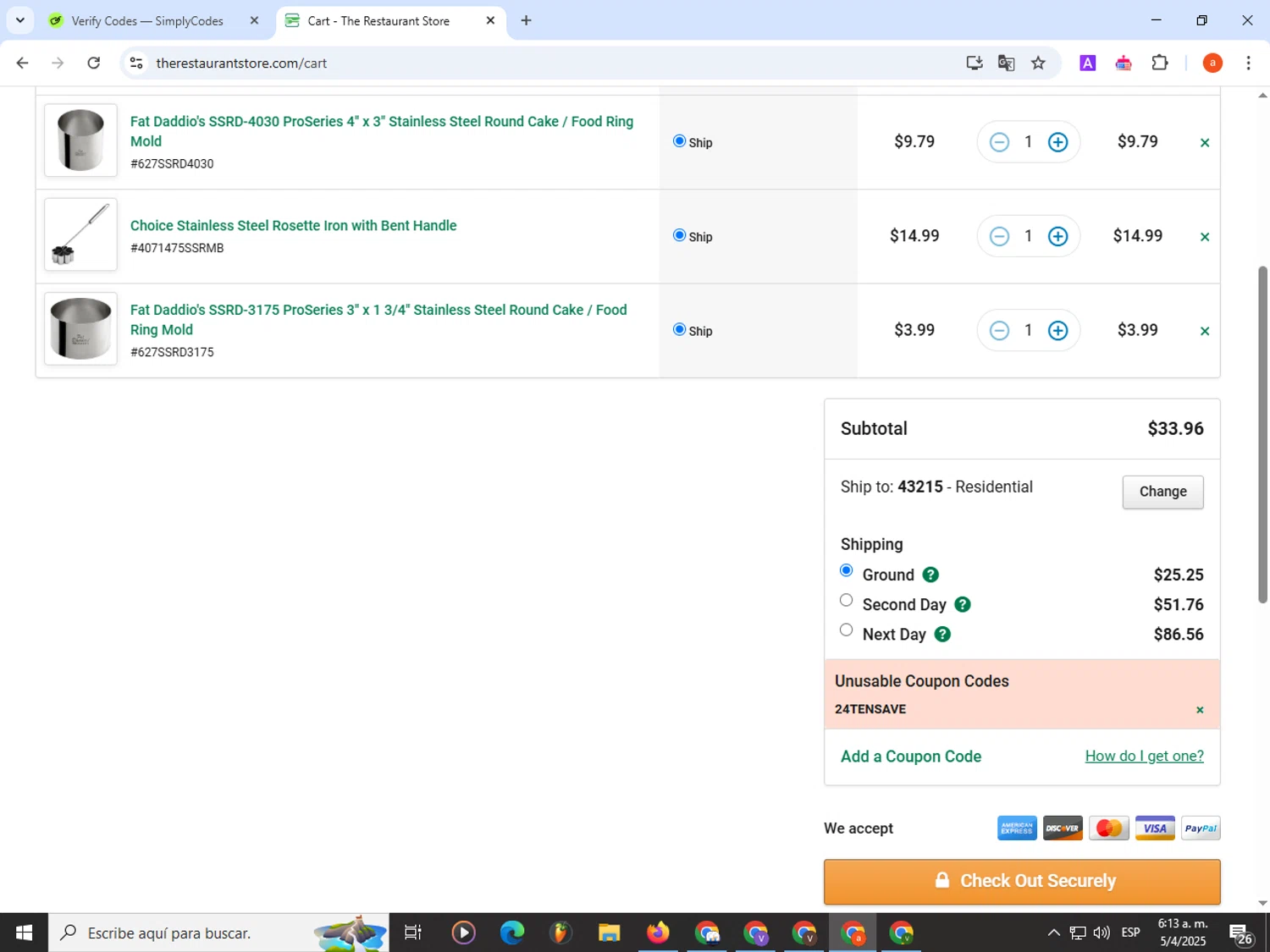1270x952 pixels.
Task: Choose Ground shipping
Action: (846, 570)
